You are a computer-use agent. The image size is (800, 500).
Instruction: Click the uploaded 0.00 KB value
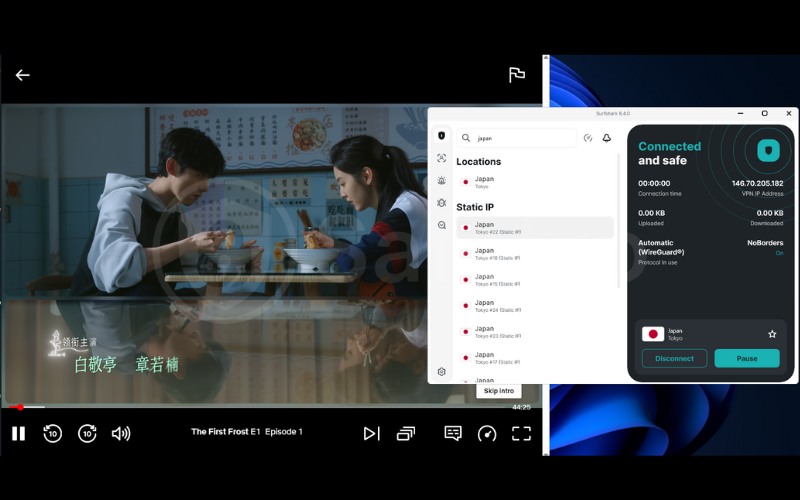pyautogui.click(x=651, y=213)
